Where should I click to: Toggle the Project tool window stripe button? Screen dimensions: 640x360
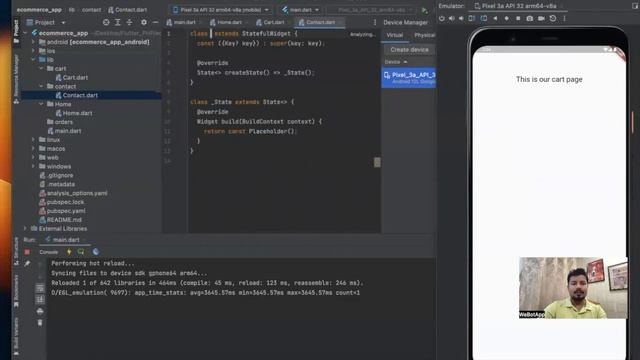point(16,31)
